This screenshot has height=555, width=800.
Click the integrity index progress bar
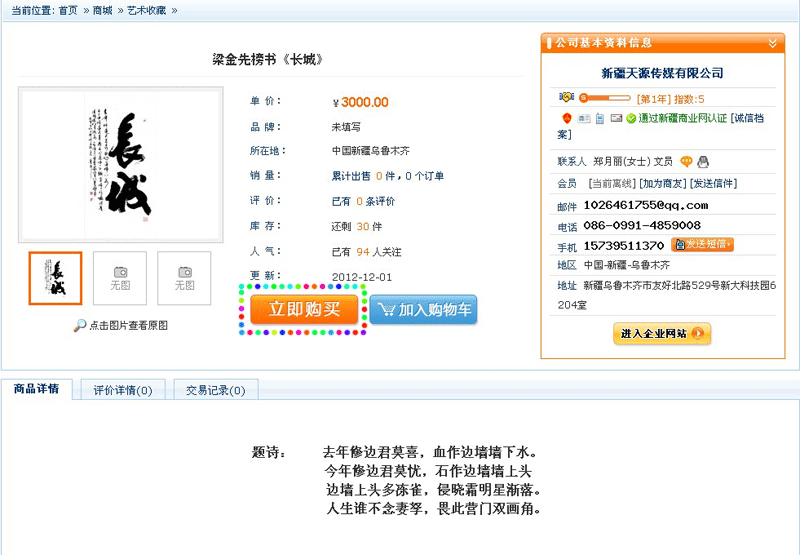pos(605,98)
